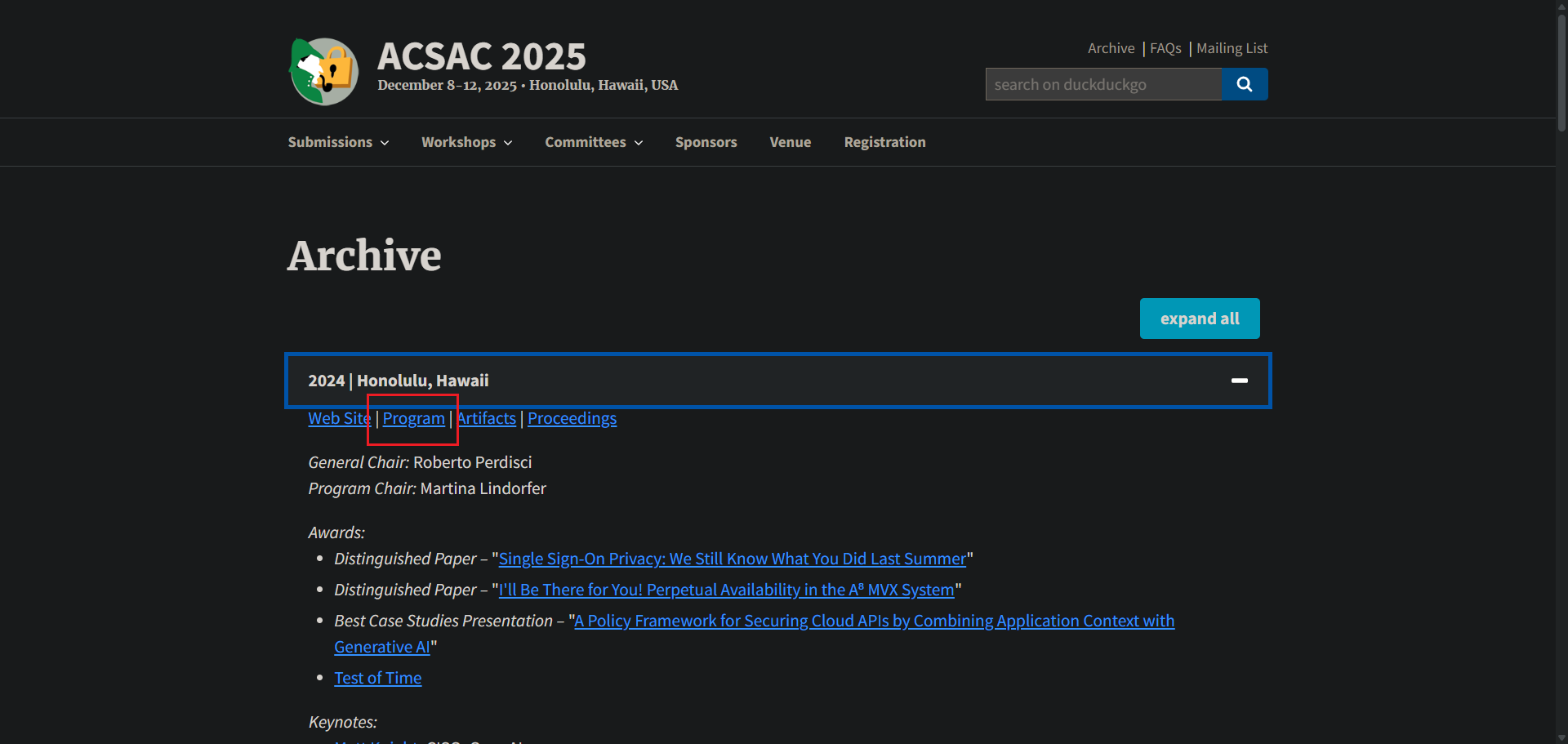The width and height of the screenshot is (1568, 744).
Task: Expand the Workshops dropdown menu
Action: (x=466, y=142)
